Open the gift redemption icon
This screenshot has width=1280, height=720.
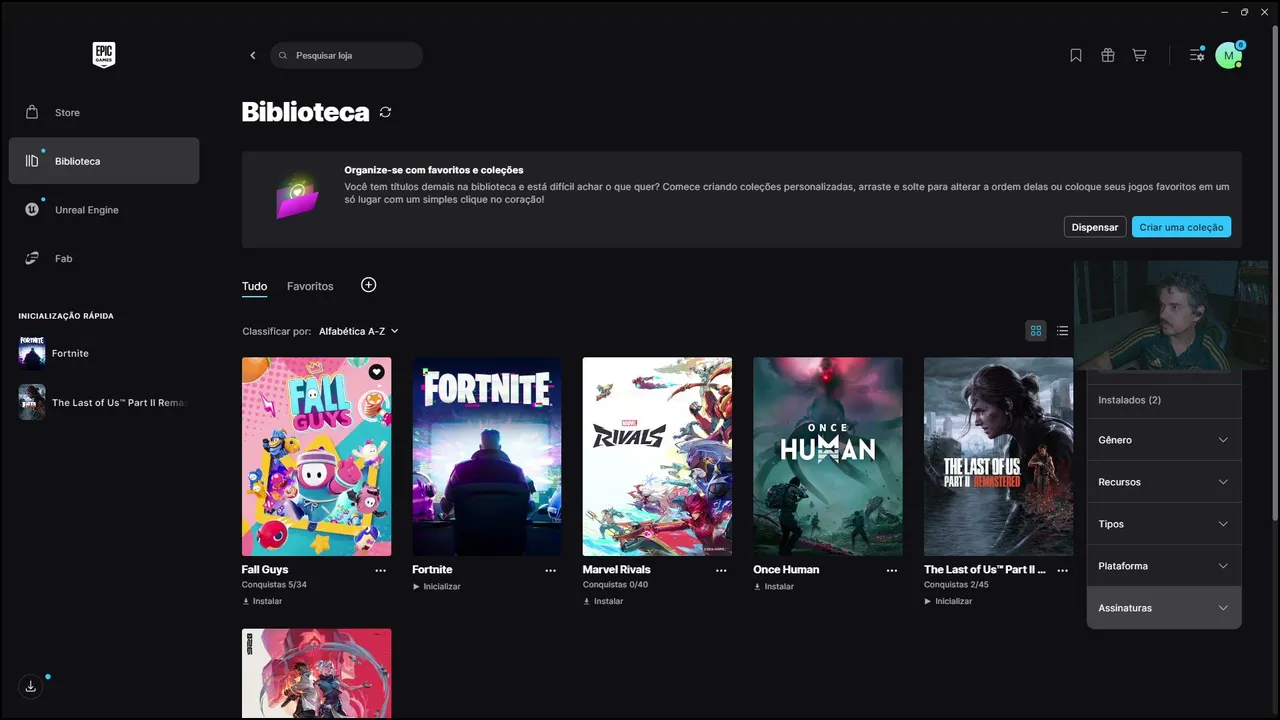(x=1108, y=55)
